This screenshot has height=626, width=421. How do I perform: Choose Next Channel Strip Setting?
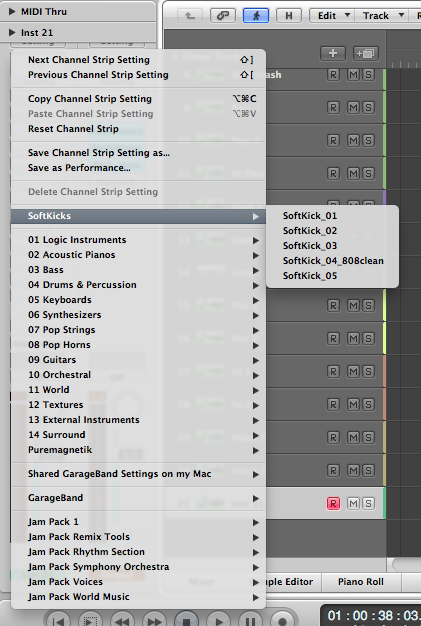click(x=138, y=60)
